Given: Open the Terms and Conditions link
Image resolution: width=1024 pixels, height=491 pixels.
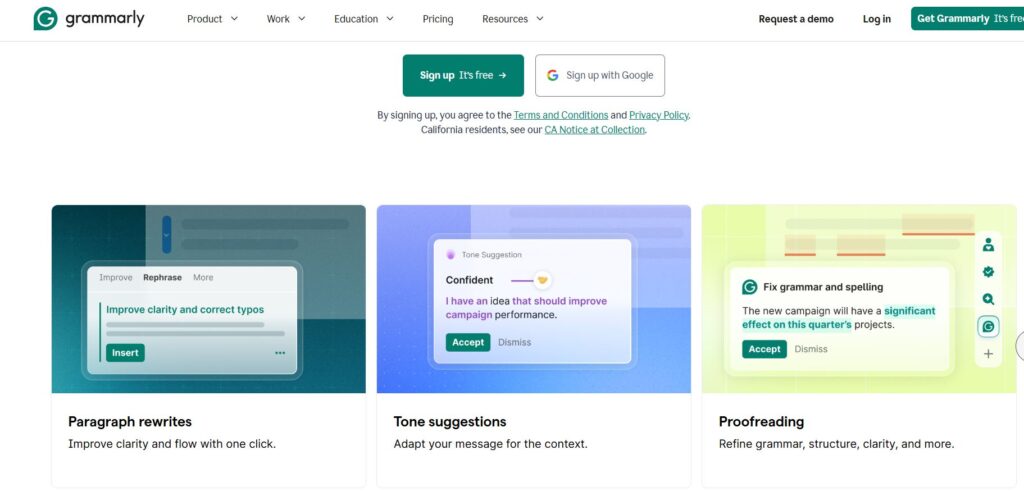Looking at the screenshot, I should (x=560, y=115).
